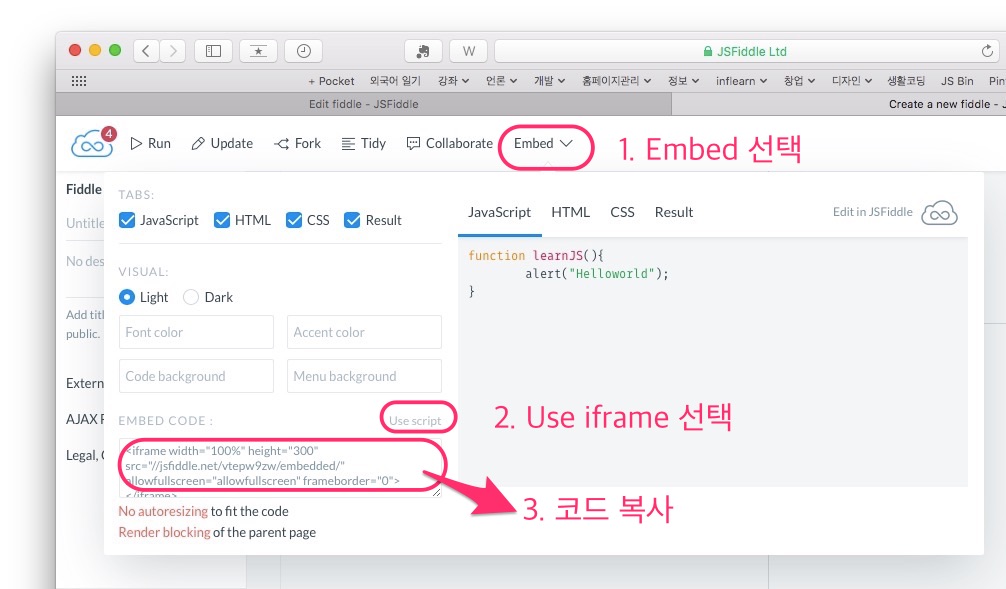Click the Use script link

(x=415, y=421)
